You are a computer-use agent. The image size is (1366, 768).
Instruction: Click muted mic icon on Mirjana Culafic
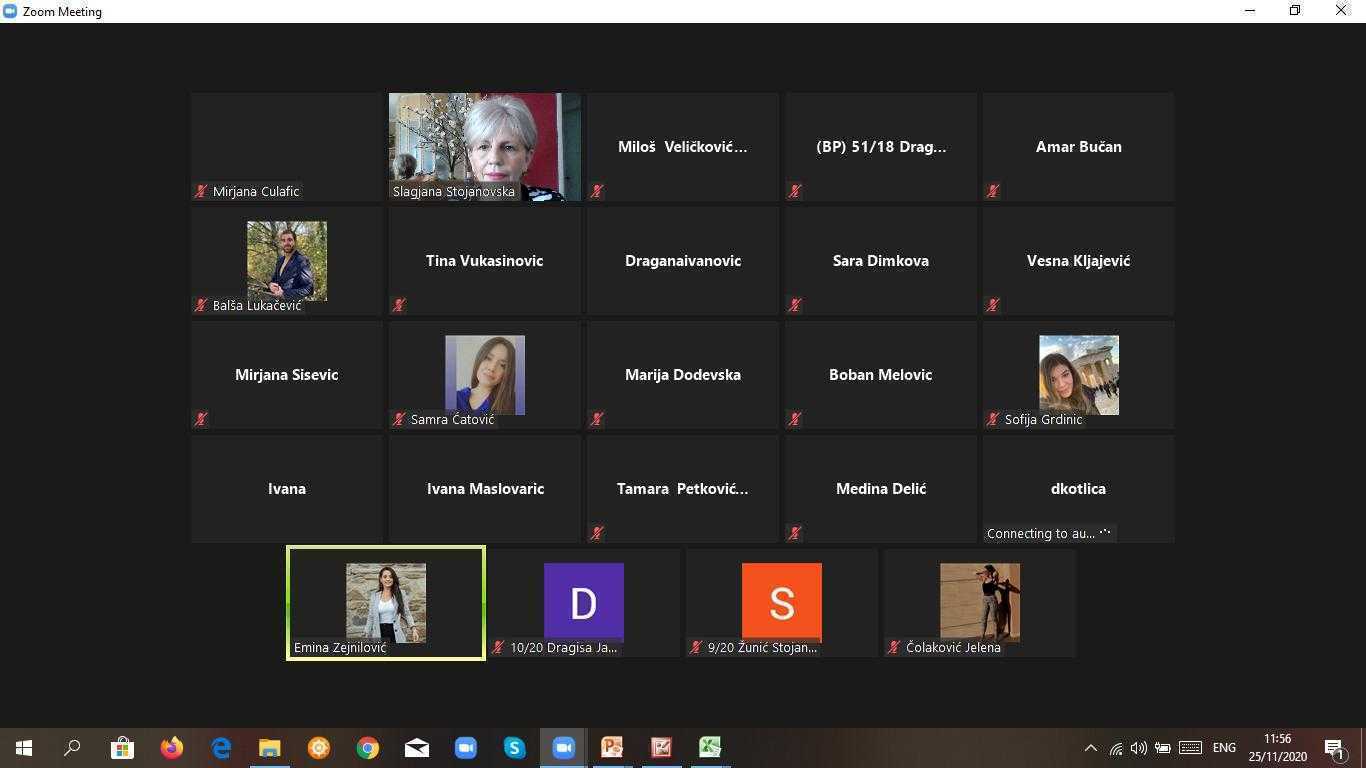201,191
